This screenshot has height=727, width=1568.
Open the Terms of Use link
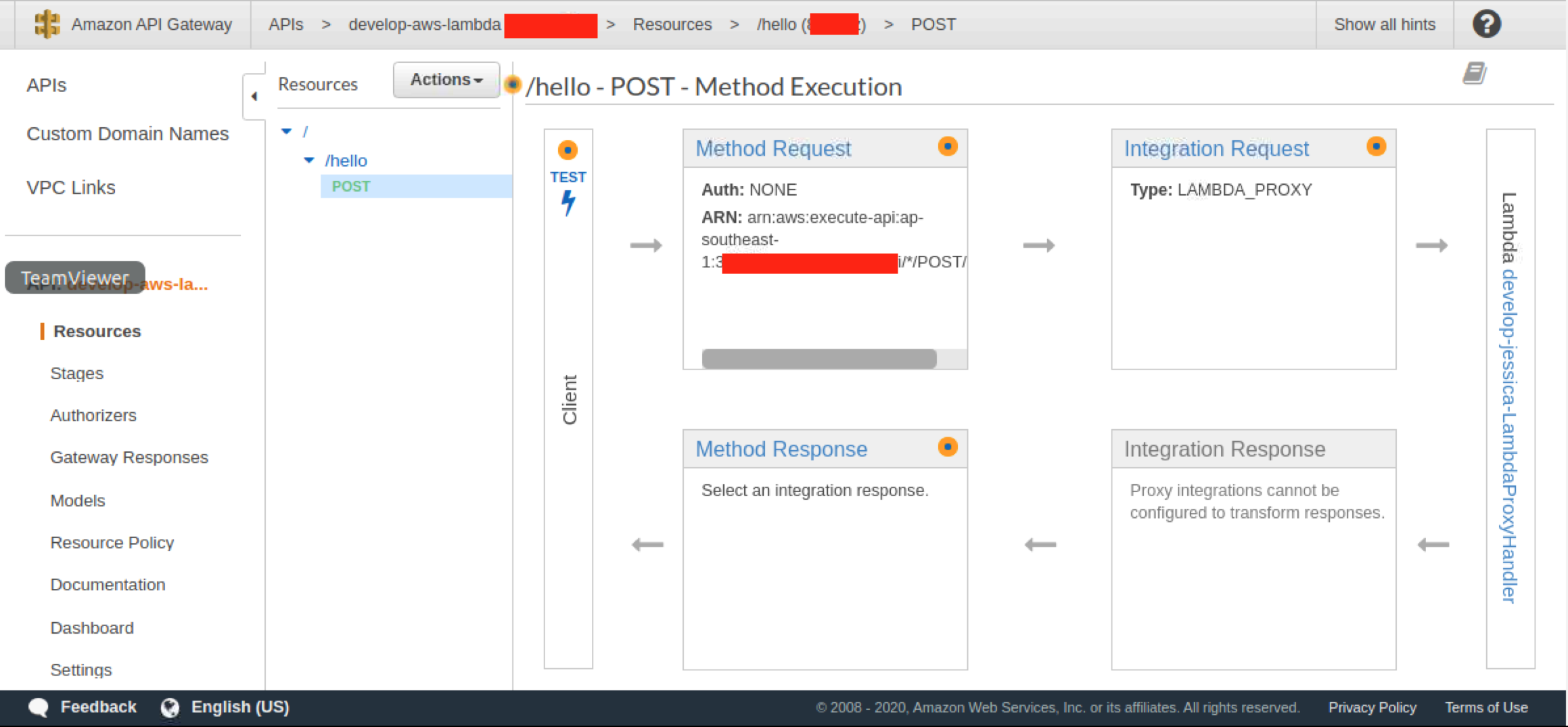[1486, 707]
